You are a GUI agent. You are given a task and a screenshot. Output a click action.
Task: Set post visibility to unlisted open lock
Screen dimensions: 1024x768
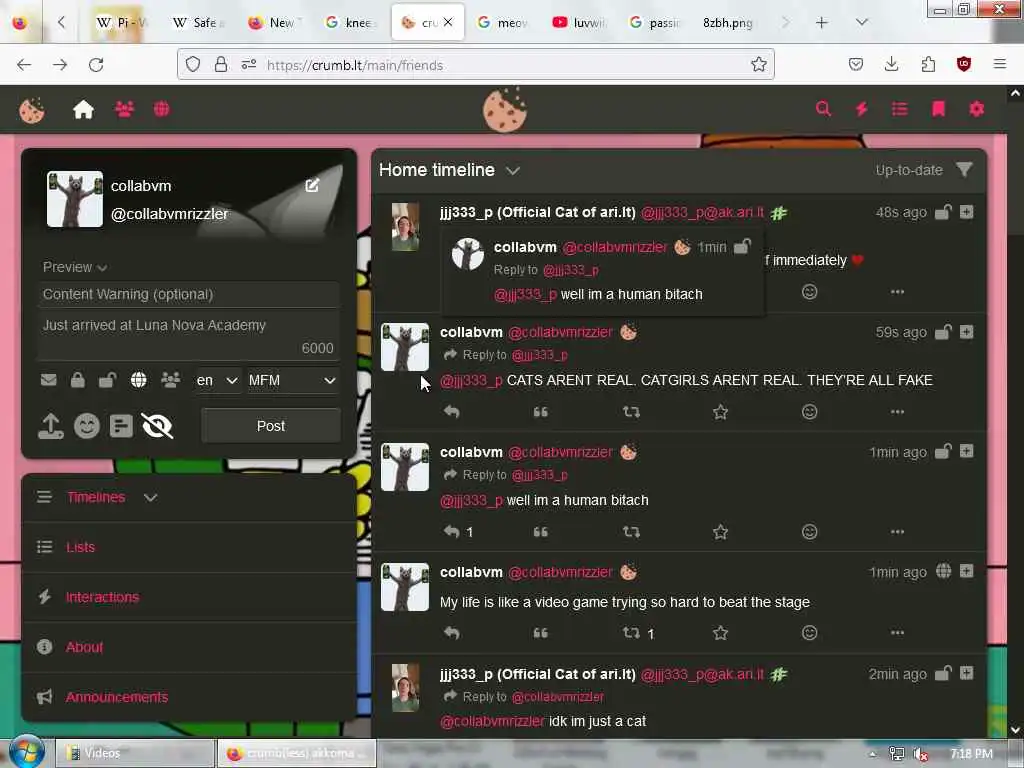107,380
